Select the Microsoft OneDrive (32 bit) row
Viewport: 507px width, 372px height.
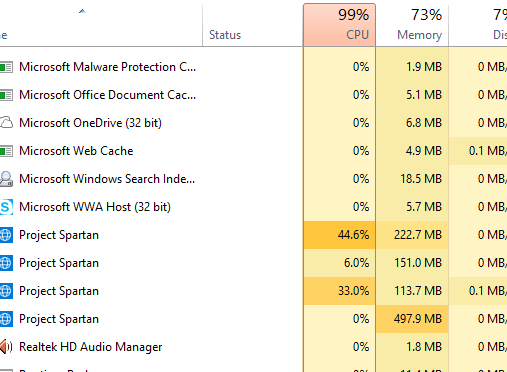pos(253,123)
